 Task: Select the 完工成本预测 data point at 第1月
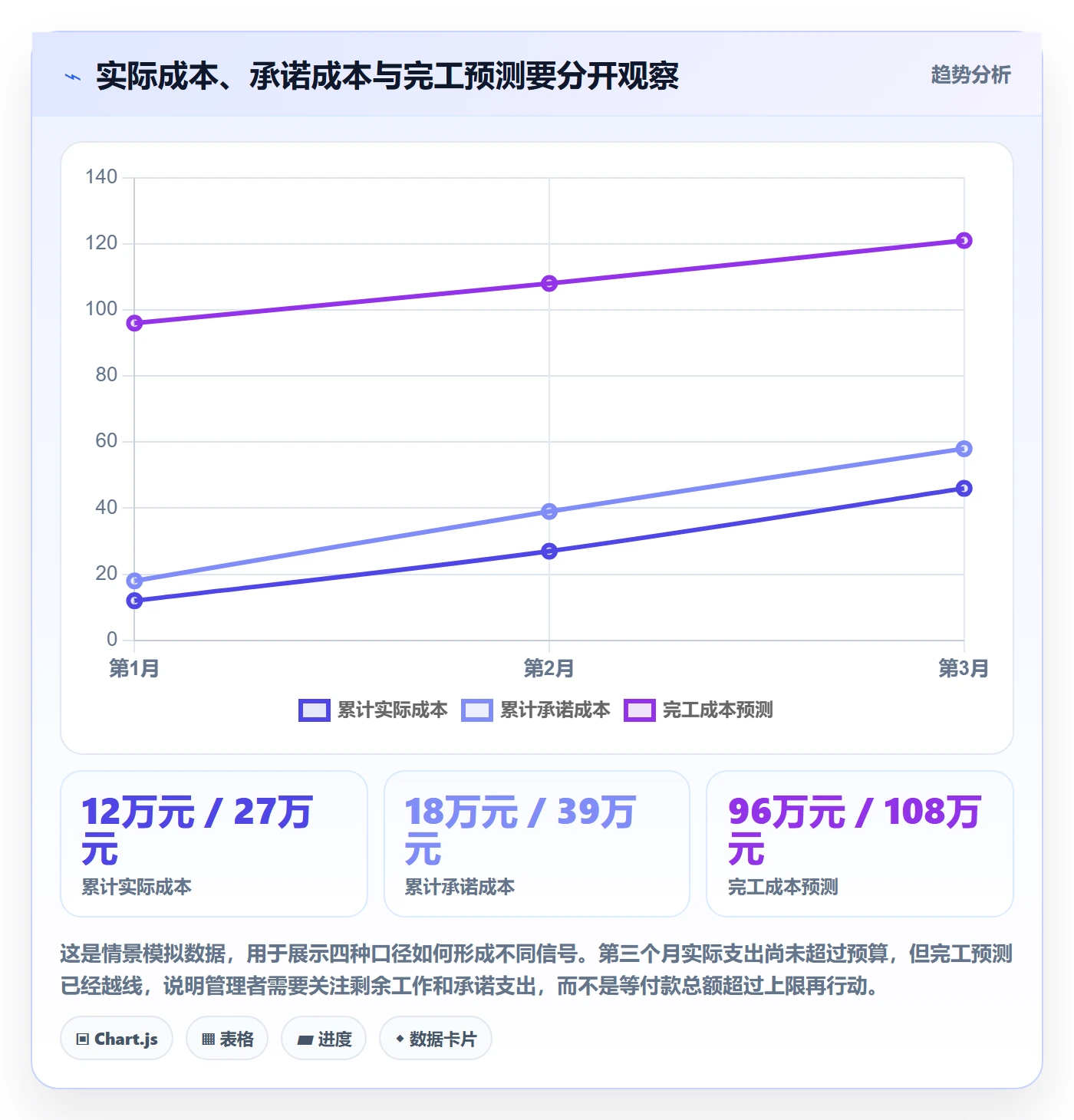pos(134,323)
